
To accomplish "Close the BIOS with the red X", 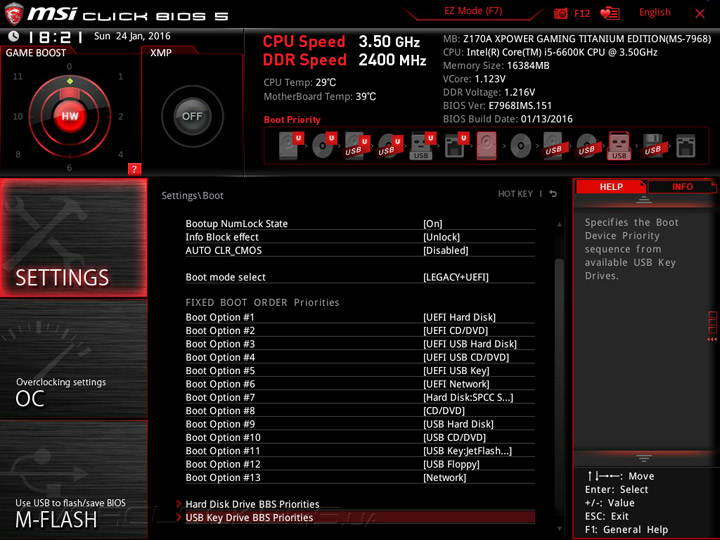I will pos(700,13).
